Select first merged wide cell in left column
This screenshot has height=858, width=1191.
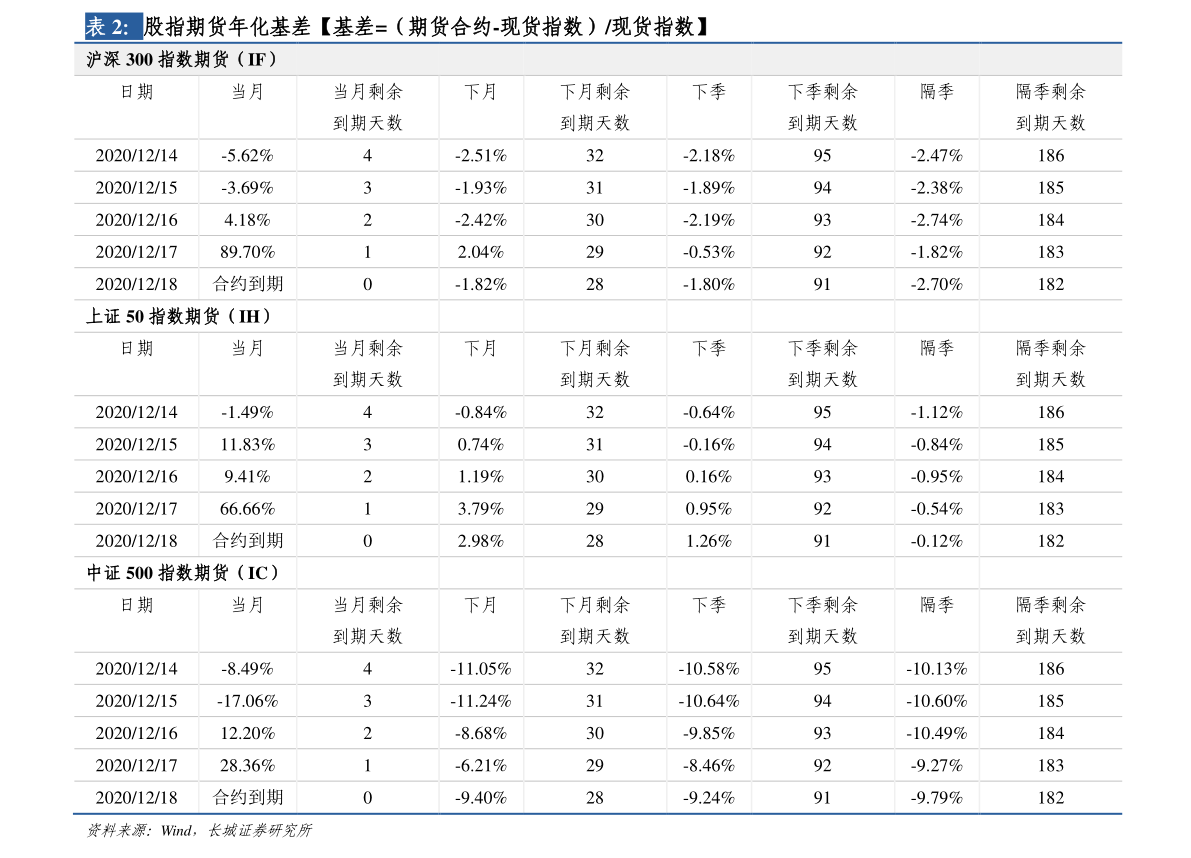[184, 316]
